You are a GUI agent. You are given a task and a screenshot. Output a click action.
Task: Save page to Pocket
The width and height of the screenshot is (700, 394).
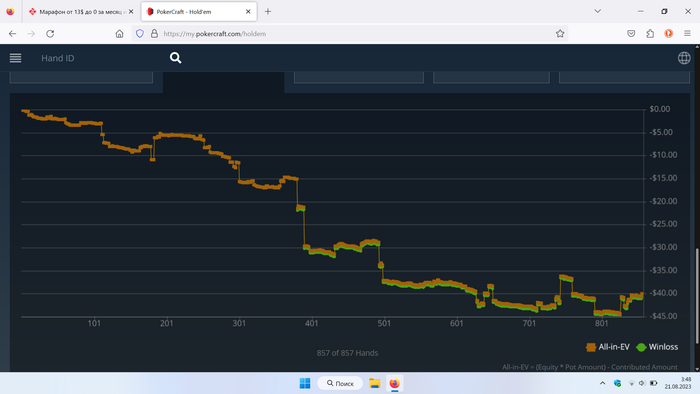pos(631,33)
